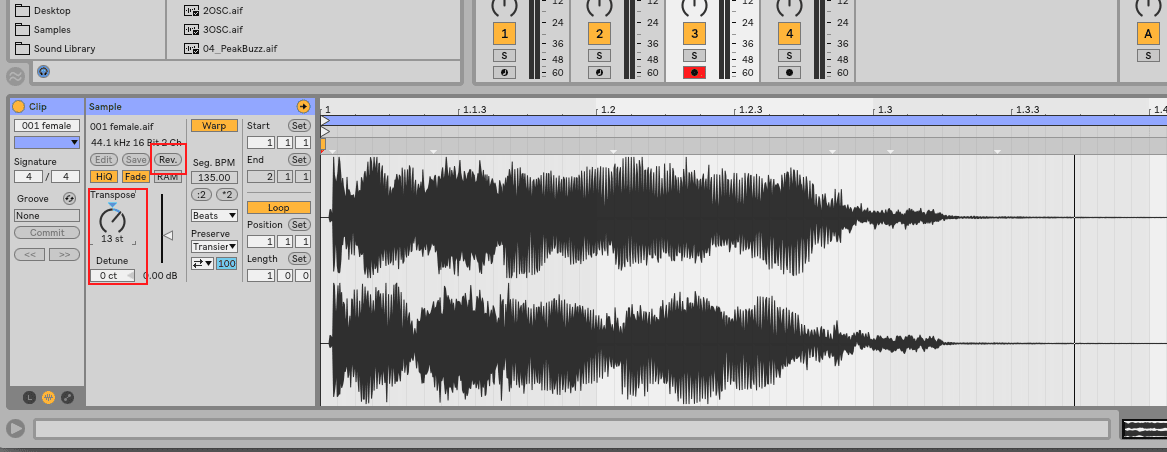Arm track 3 for recording

click(694, 72)
